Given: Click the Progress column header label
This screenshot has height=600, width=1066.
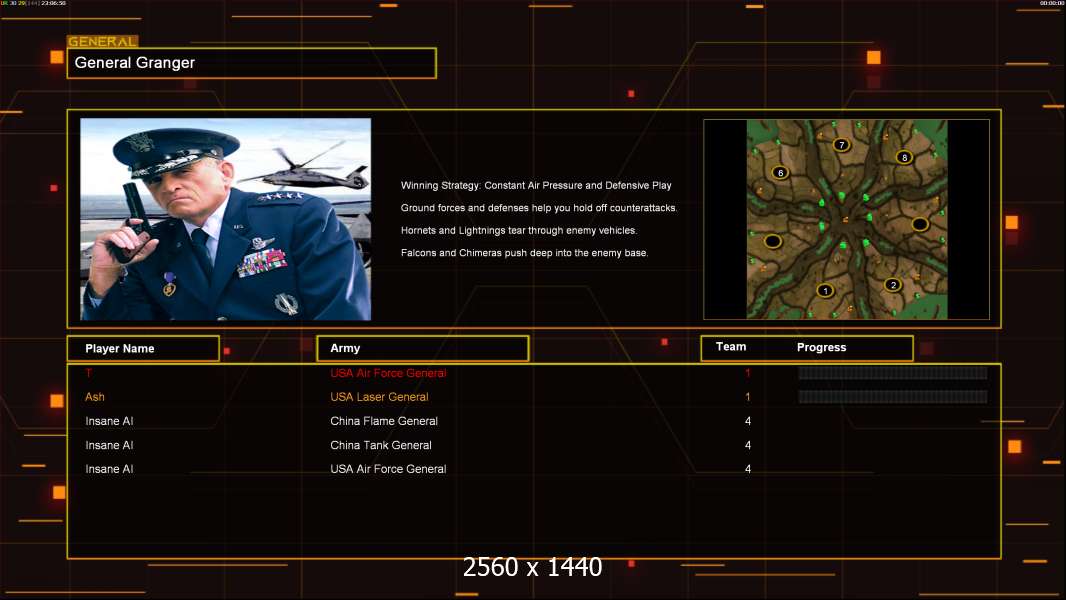Looking at the screenshot, I should 821,348.
